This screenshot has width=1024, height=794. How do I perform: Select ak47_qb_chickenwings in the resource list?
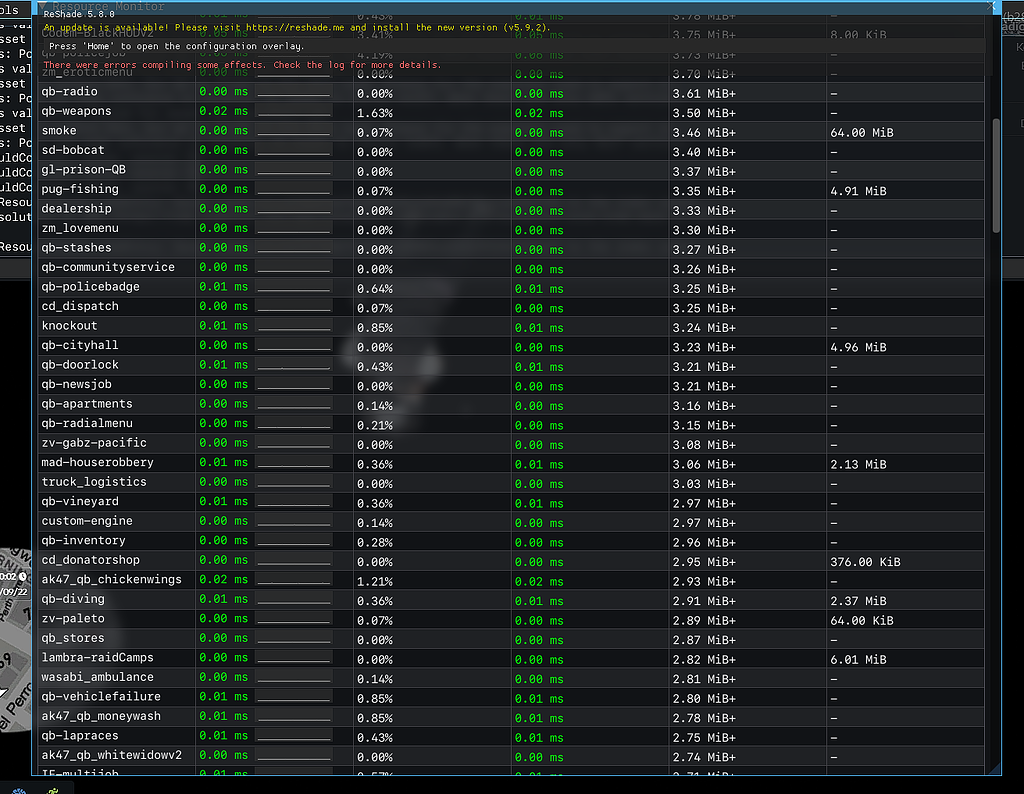coord(111,579)
